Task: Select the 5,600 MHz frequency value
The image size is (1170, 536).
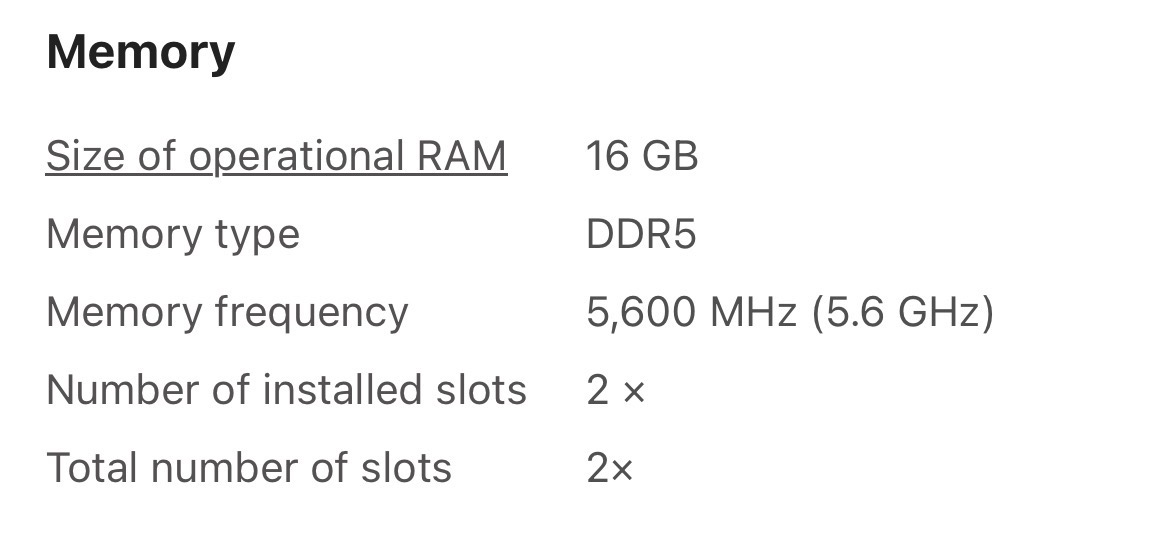Action: click(692, 312)
